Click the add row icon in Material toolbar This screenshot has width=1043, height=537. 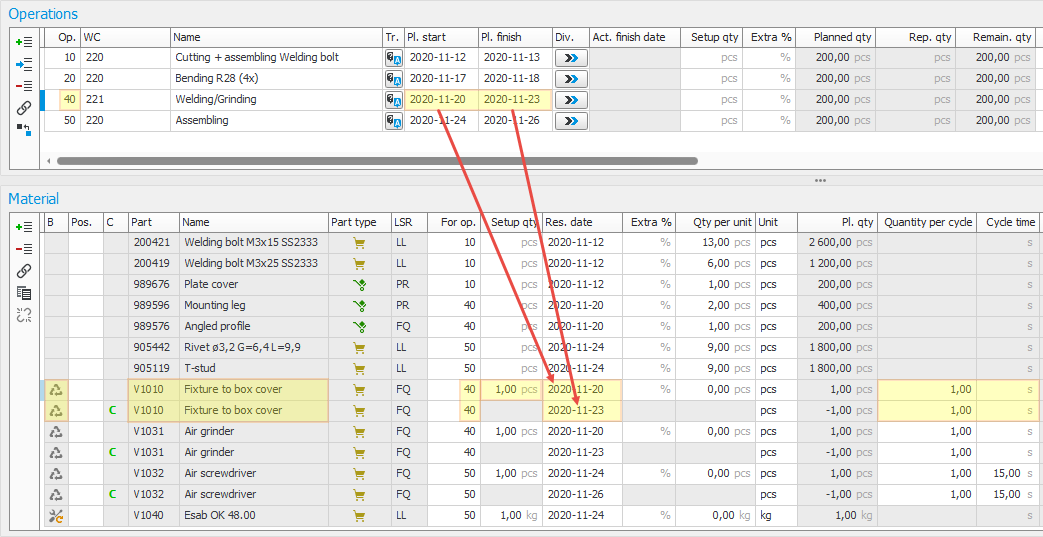tap(25, 227)
